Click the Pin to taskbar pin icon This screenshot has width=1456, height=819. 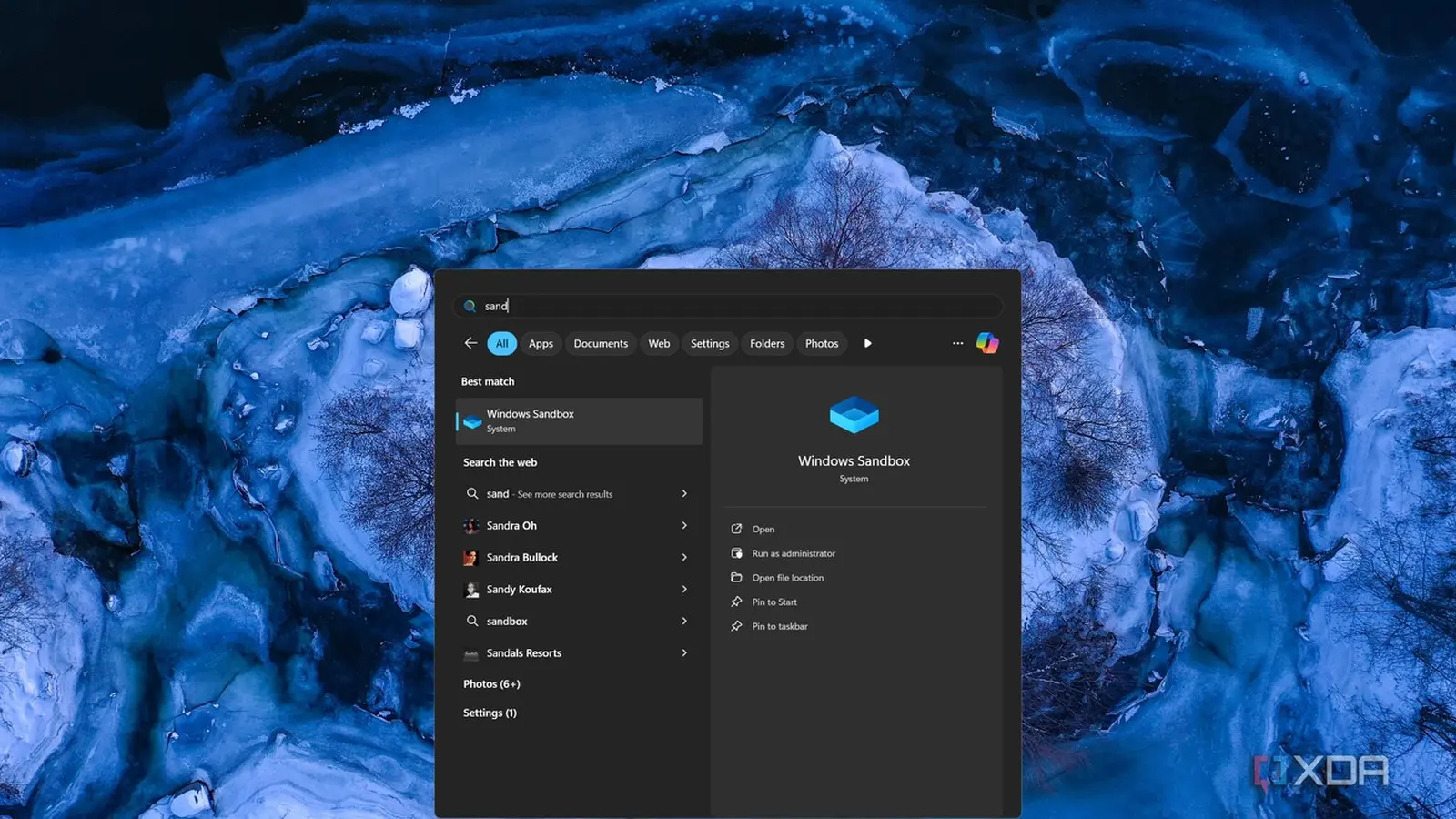click(x=736, y=626)
